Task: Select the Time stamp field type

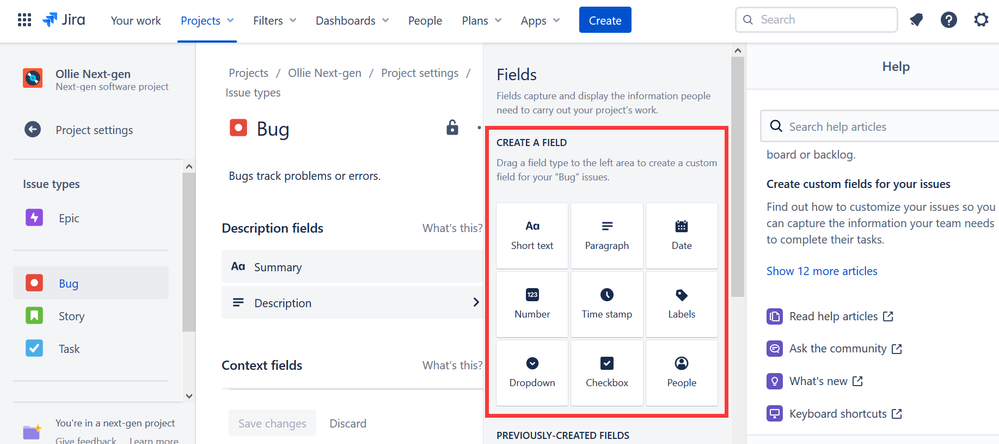Action: tap(607, 304)
